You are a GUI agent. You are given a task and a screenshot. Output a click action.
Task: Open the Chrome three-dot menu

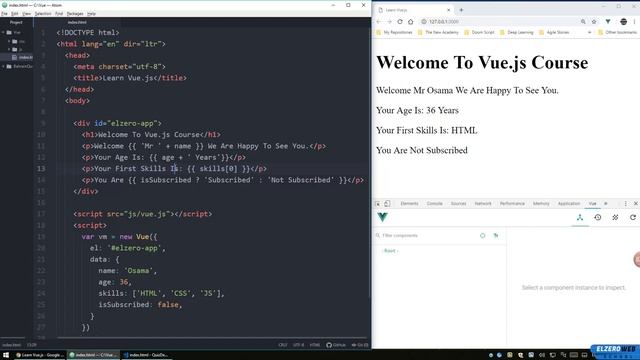click(634, 22)
